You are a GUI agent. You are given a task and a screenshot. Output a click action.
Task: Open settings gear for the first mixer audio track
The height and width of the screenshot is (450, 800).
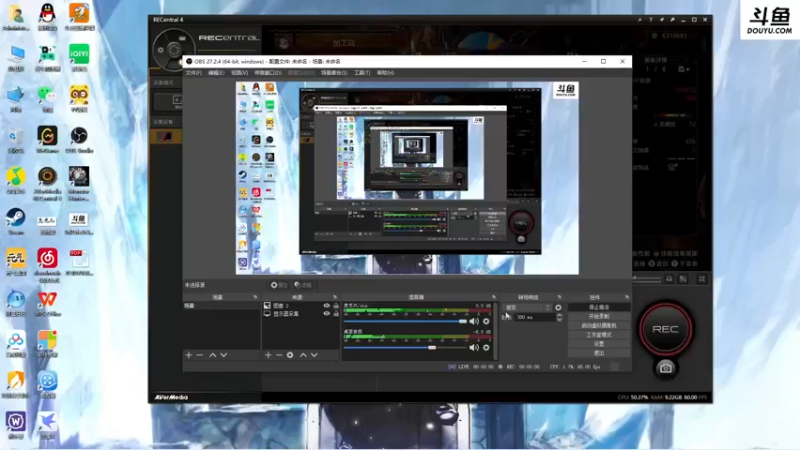(486, 321)
